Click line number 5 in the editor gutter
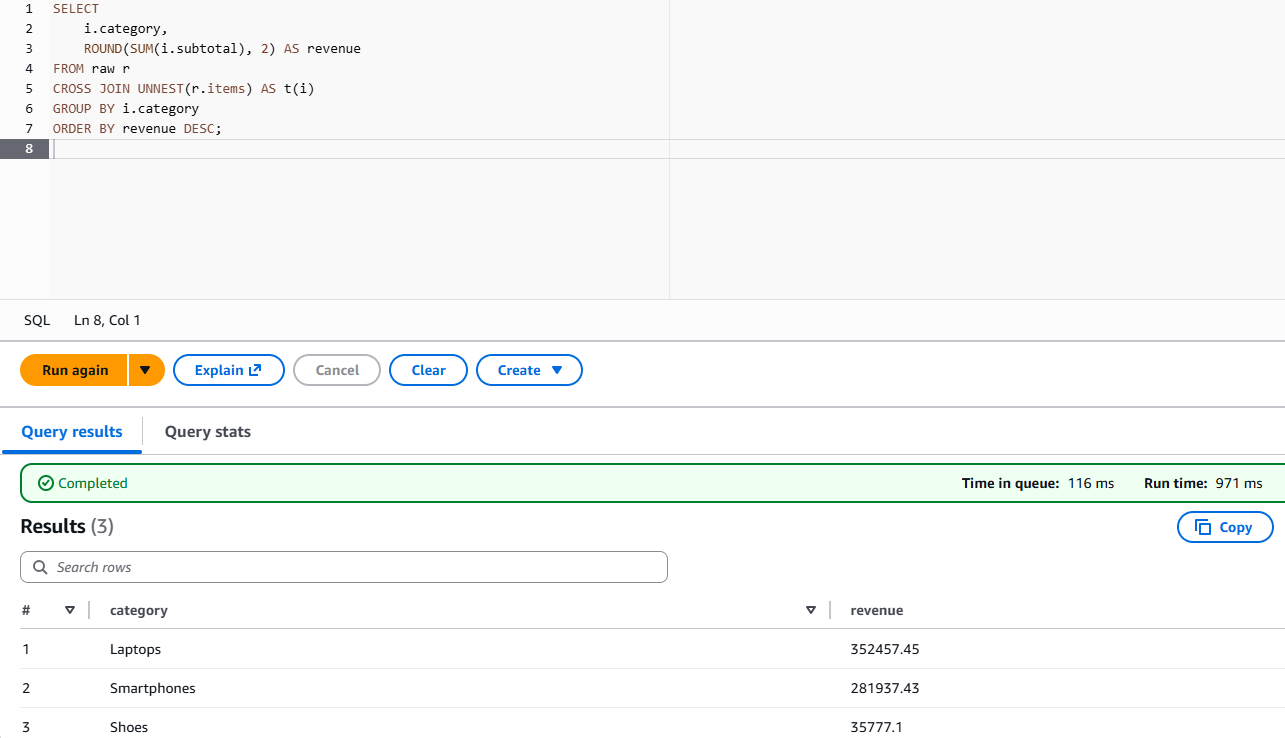 (x=29, y=88)
